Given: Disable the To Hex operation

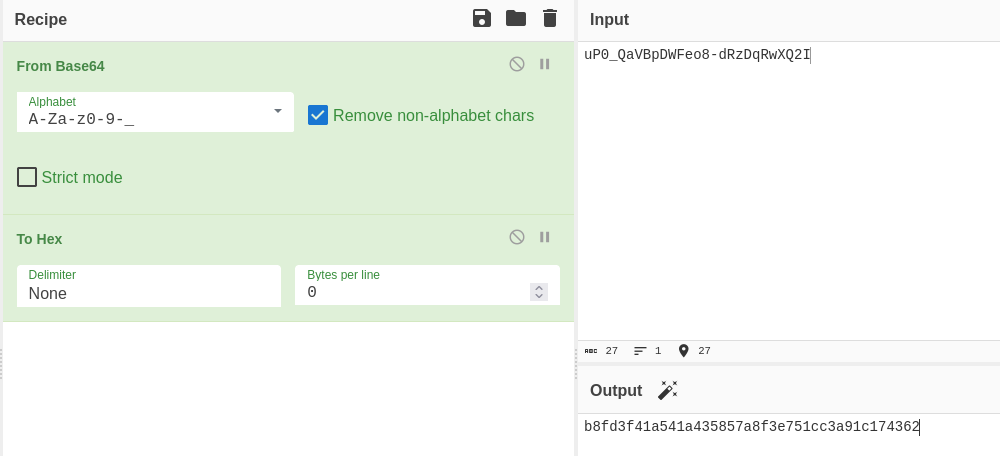Looking at the screenshot, I should pos(517,237).
